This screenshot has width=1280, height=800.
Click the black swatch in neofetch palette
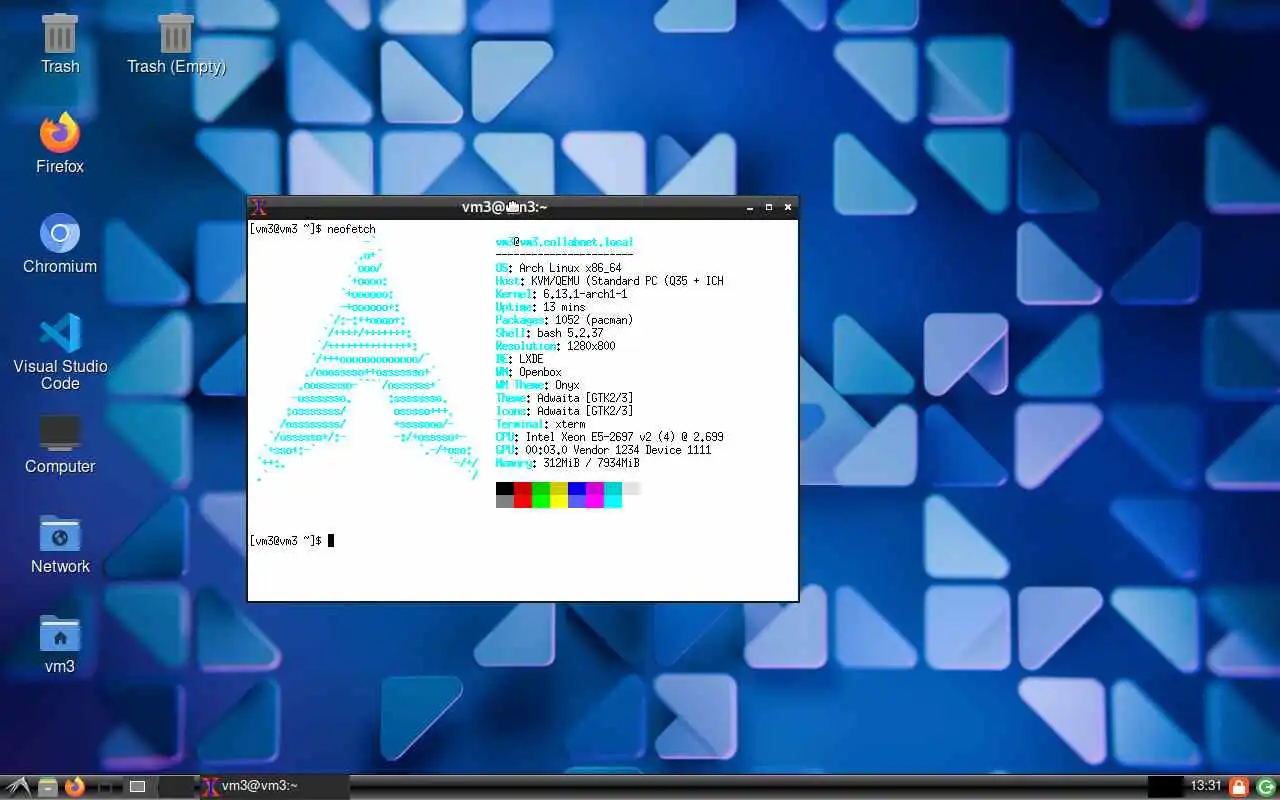(x=505, y=488)
